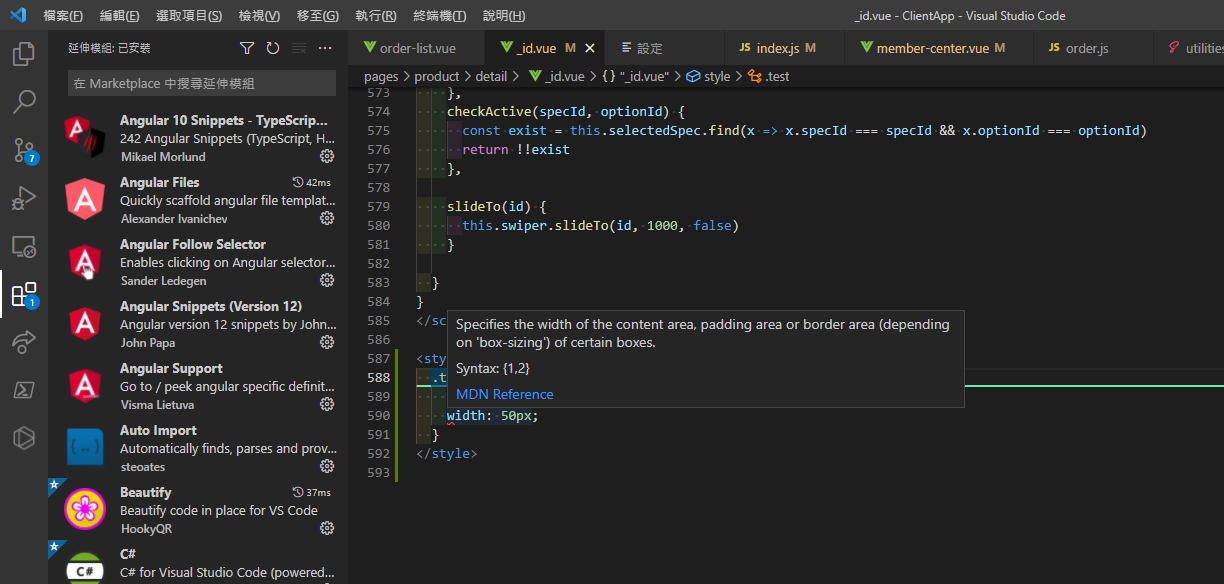Image resolution: width=1224 pixels, height=584 pixels.
Task: Close the _id.vue editor tab
Action: 590,48
